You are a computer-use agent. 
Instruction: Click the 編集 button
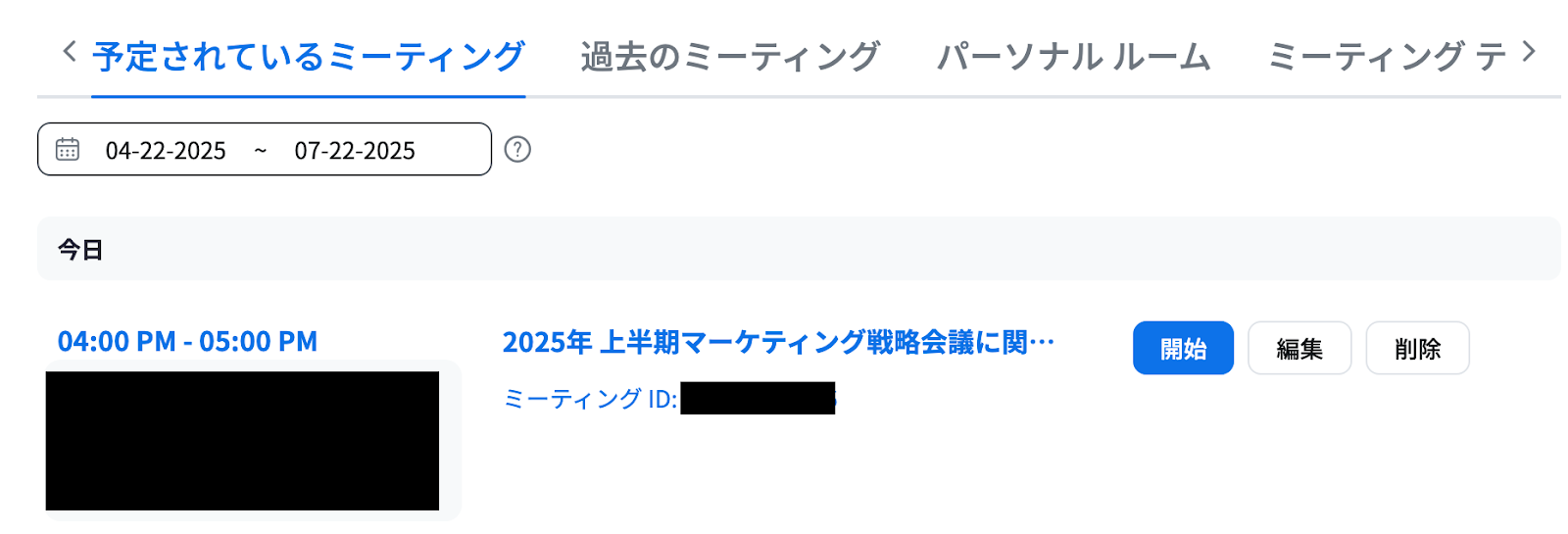(x=1299, y=348)
